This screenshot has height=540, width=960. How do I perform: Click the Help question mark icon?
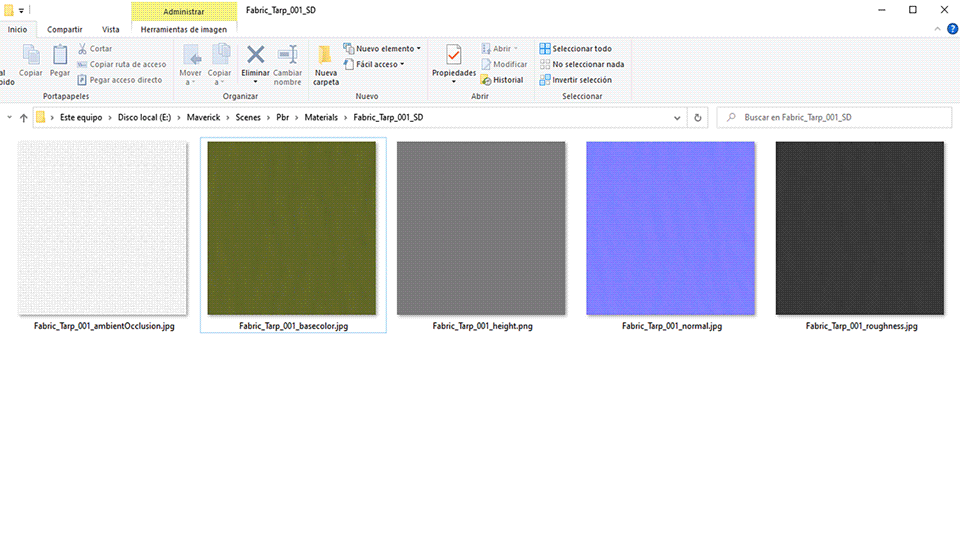point(950,30)
